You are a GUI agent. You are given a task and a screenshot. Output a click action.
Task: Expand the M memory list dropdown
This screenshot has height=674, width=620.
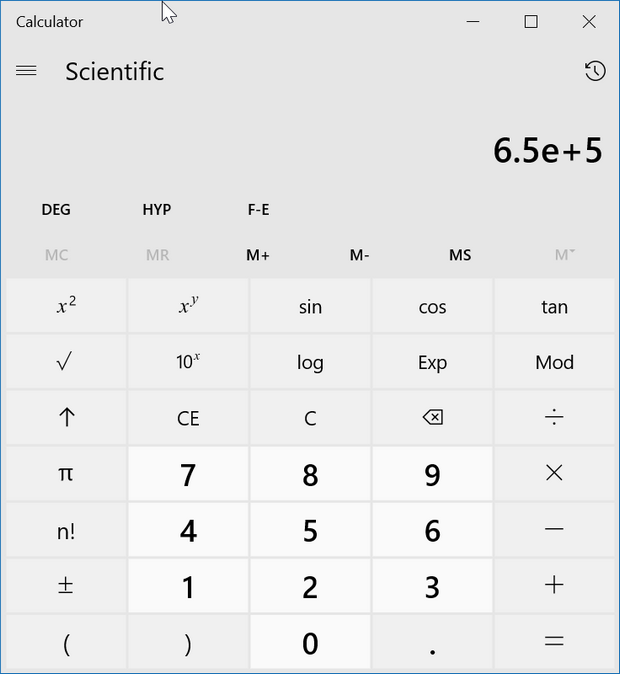pos(565,255)
